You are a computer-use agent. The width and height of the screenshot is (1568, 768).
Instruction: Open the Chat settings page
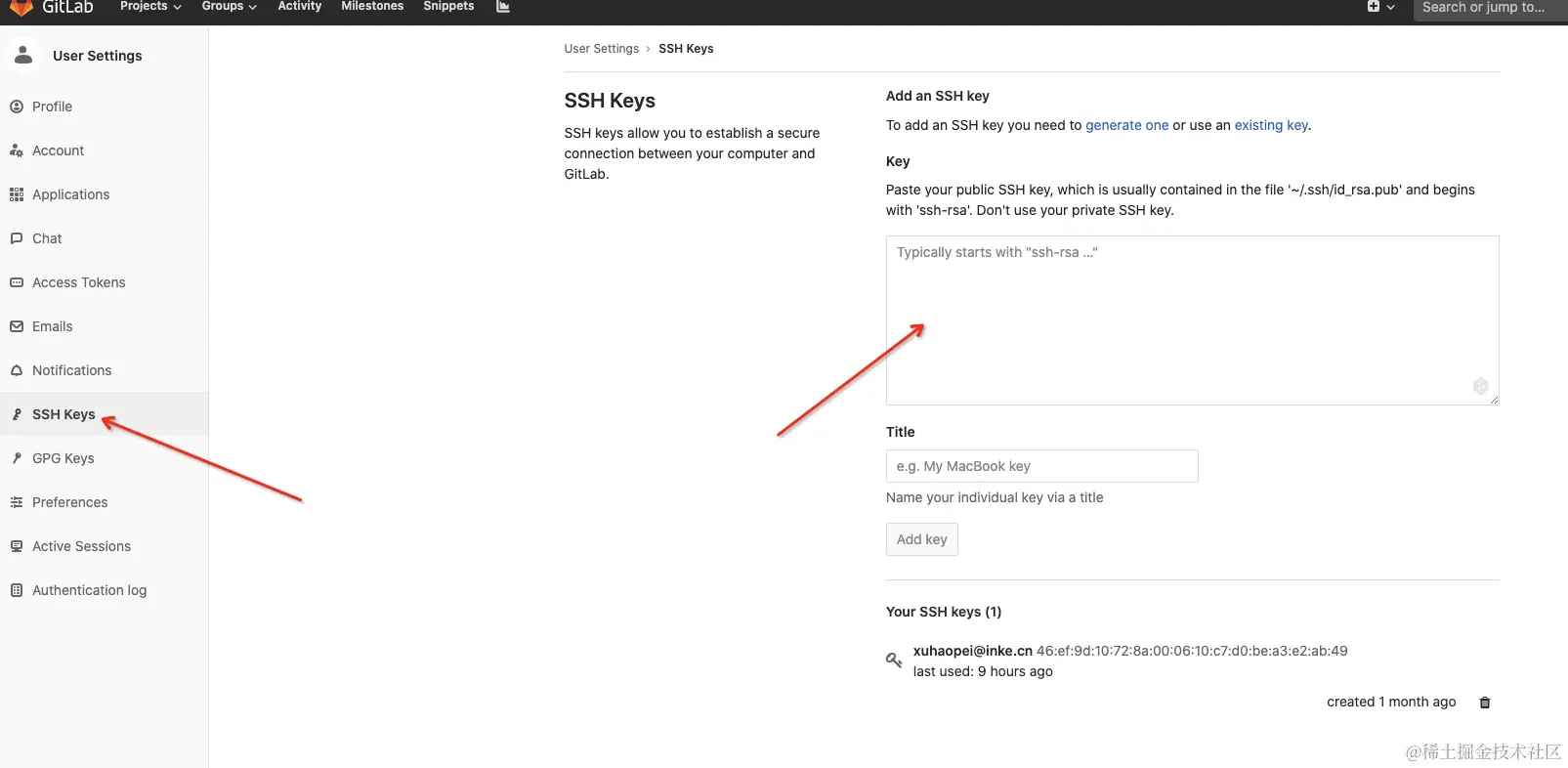click(x=47, y=238)
